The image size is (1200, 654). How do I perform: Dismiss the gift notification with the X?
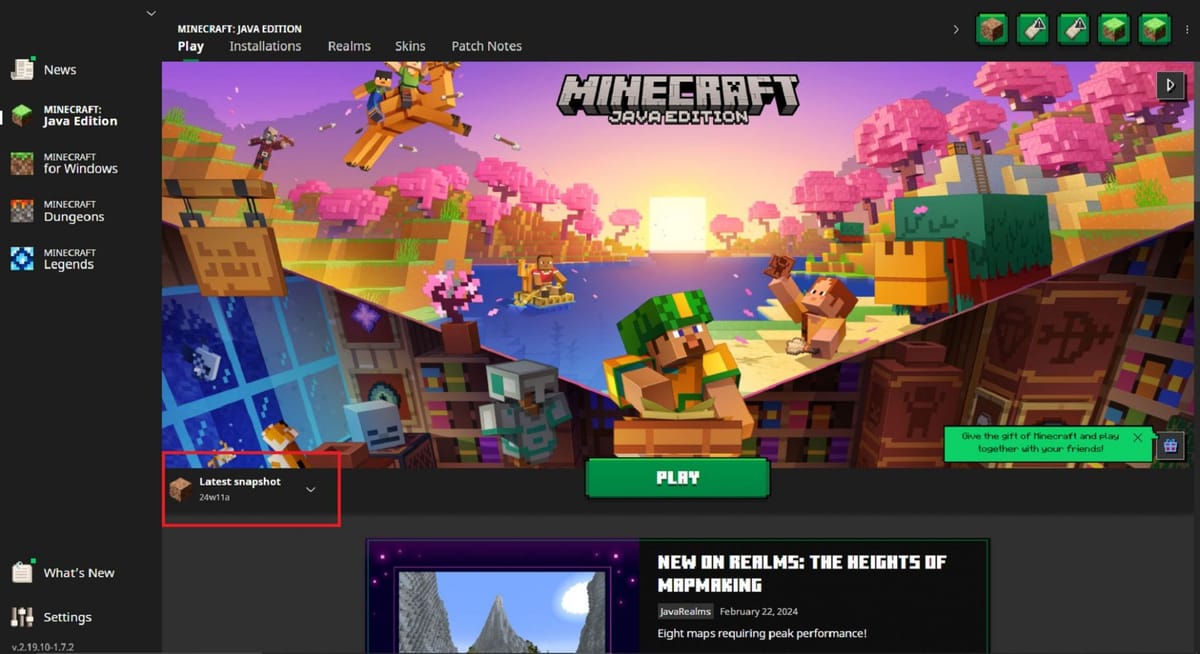pyautogui.click(x=1137, y=437)
